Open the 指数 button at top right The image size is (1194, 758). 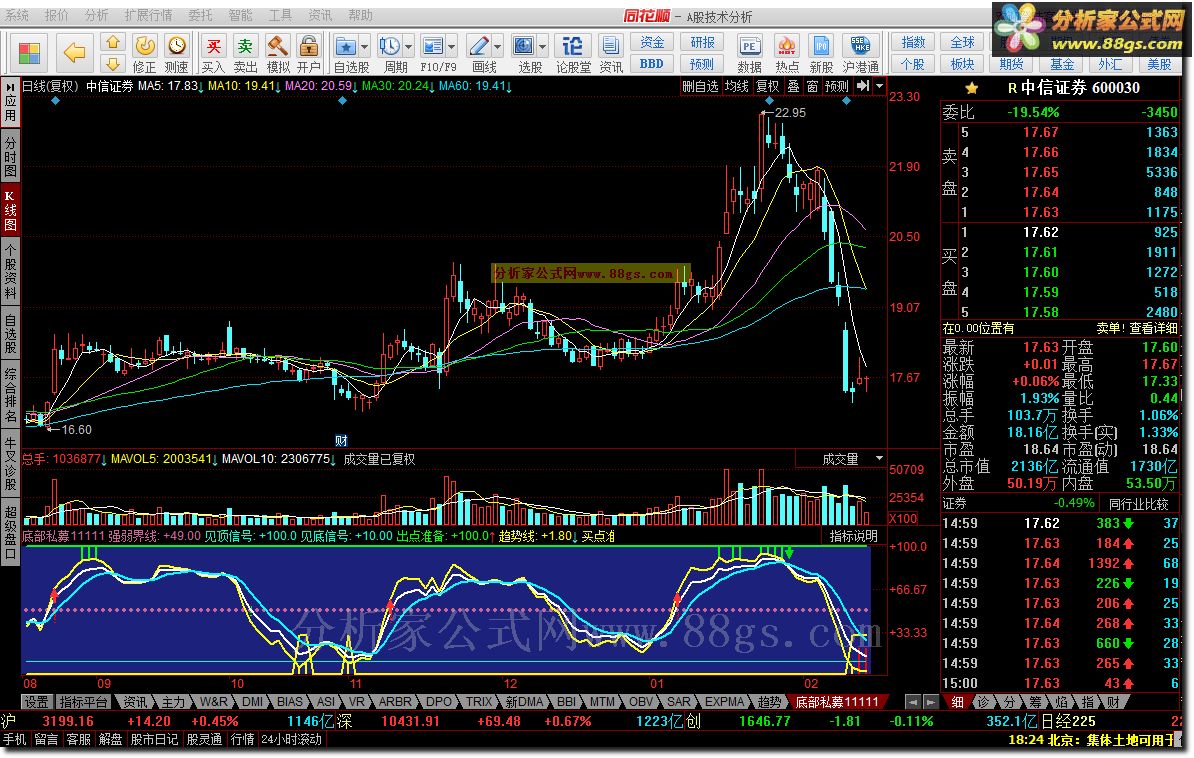click(913, 43)
